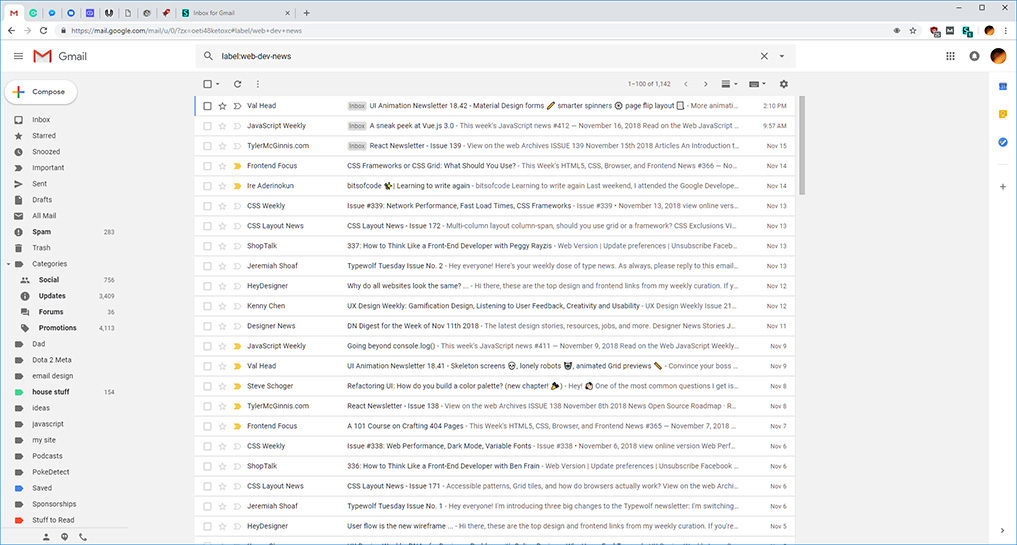Toggle importance marker on HeyDesigner Nov 12 email
Viewport: 1017px width, 545px height.
(x=237, y=286)
